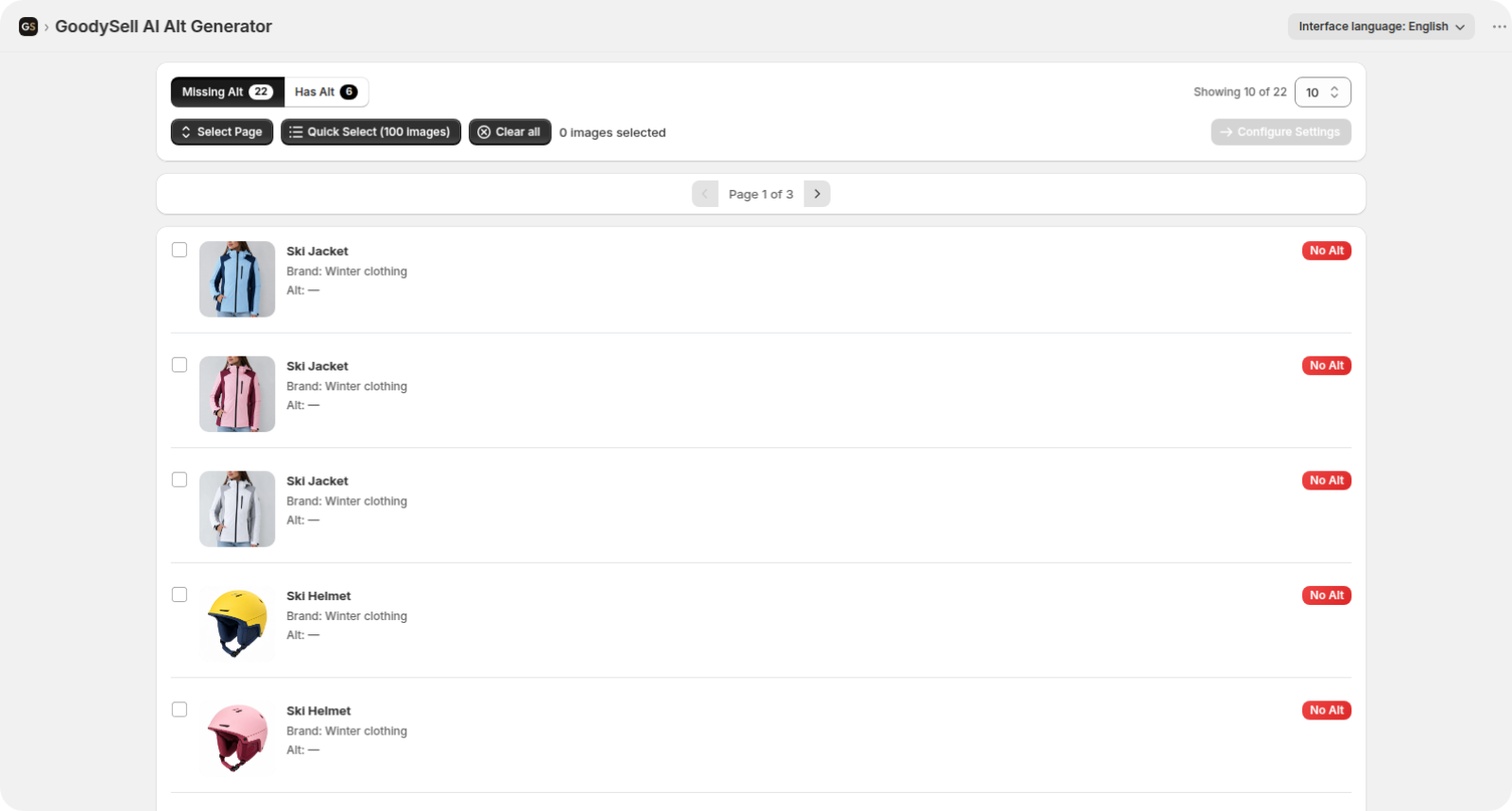Click the No Alt badge on the blue Ski Jacket row
Image resolution: width=1512 pixels, height=811 pixels.
tap(1327, 250)
